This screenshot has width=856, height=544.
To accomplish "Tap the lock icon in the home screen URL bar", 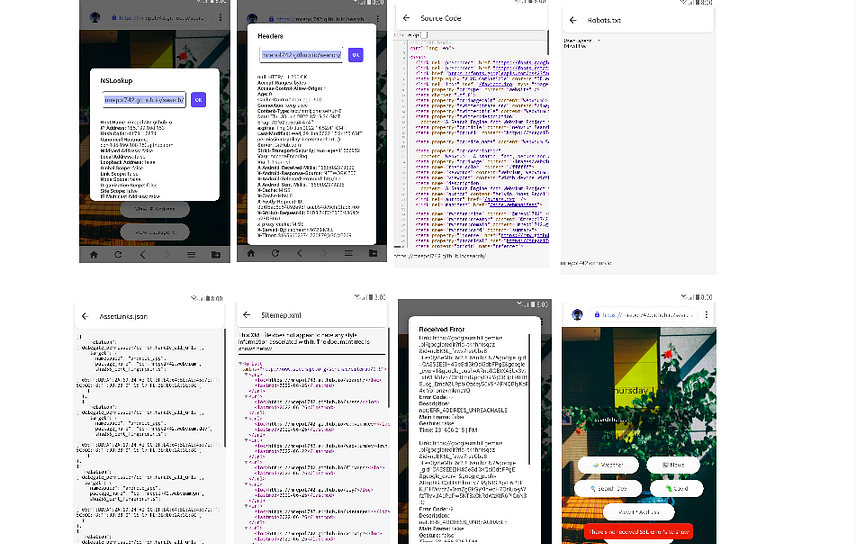I will (597, 315).
